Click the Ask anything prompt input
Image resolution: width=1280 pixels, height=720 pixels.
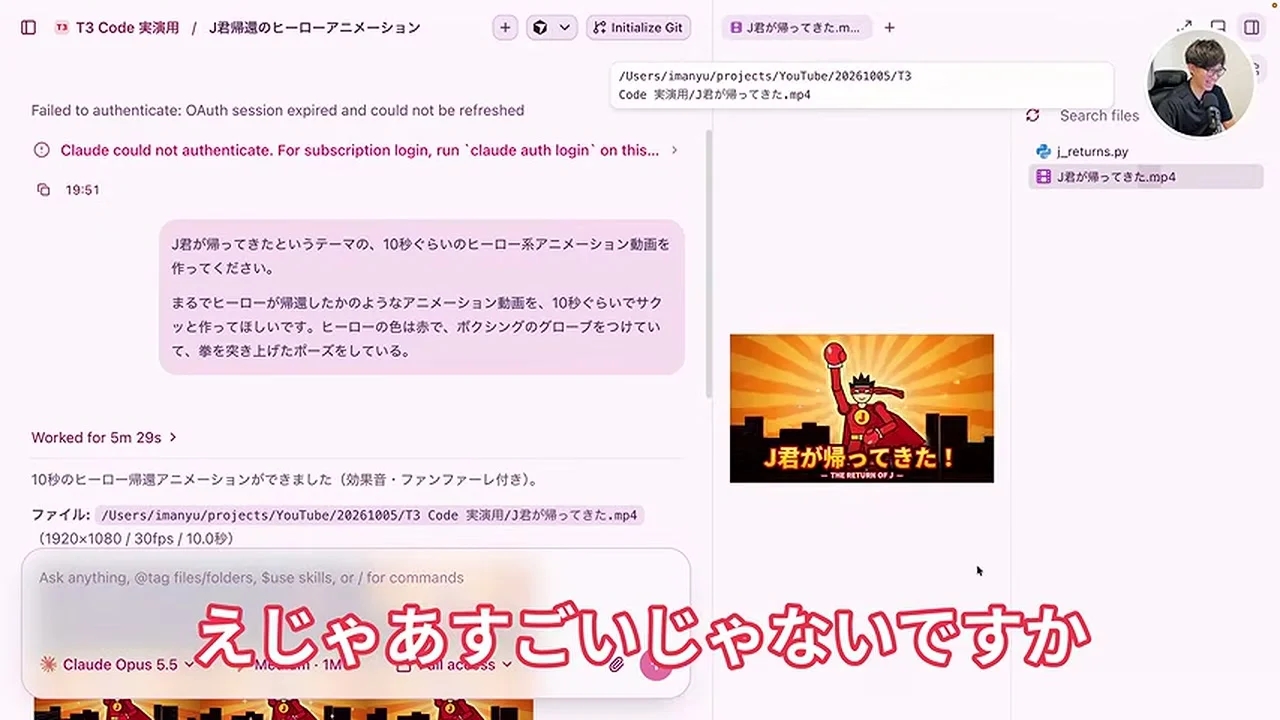[x=356, y=578]
